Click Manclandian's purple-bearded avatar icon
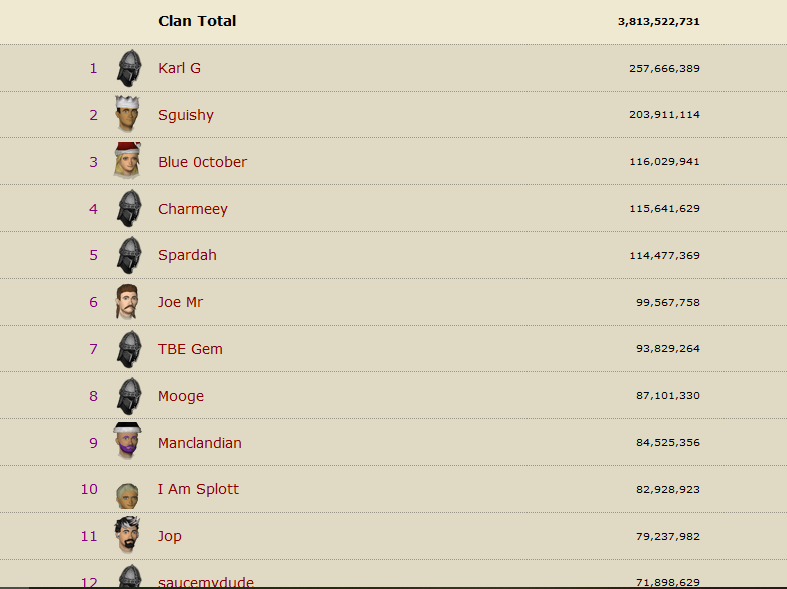The height and width of the screenshot is (589, 787). click(127, 442)
